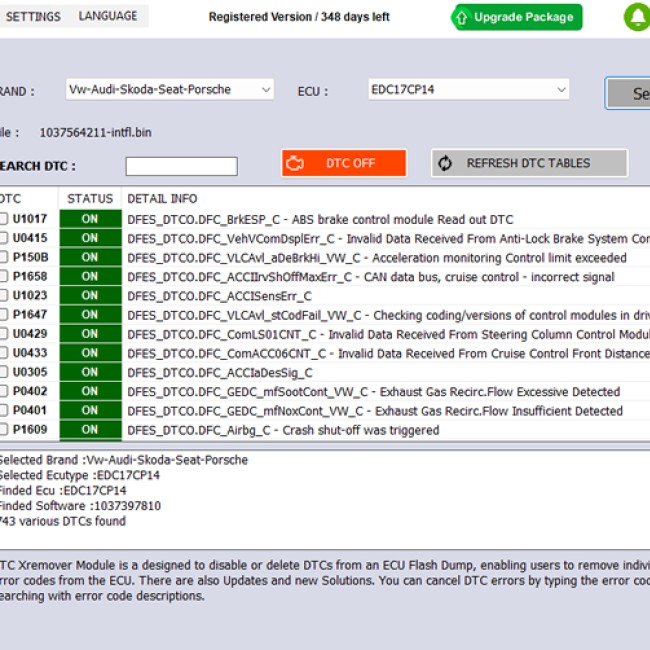This screenshot has height=650, width=650.
Task: Click the 743 various DTCs found line
Action: click(x=62, y=521)
